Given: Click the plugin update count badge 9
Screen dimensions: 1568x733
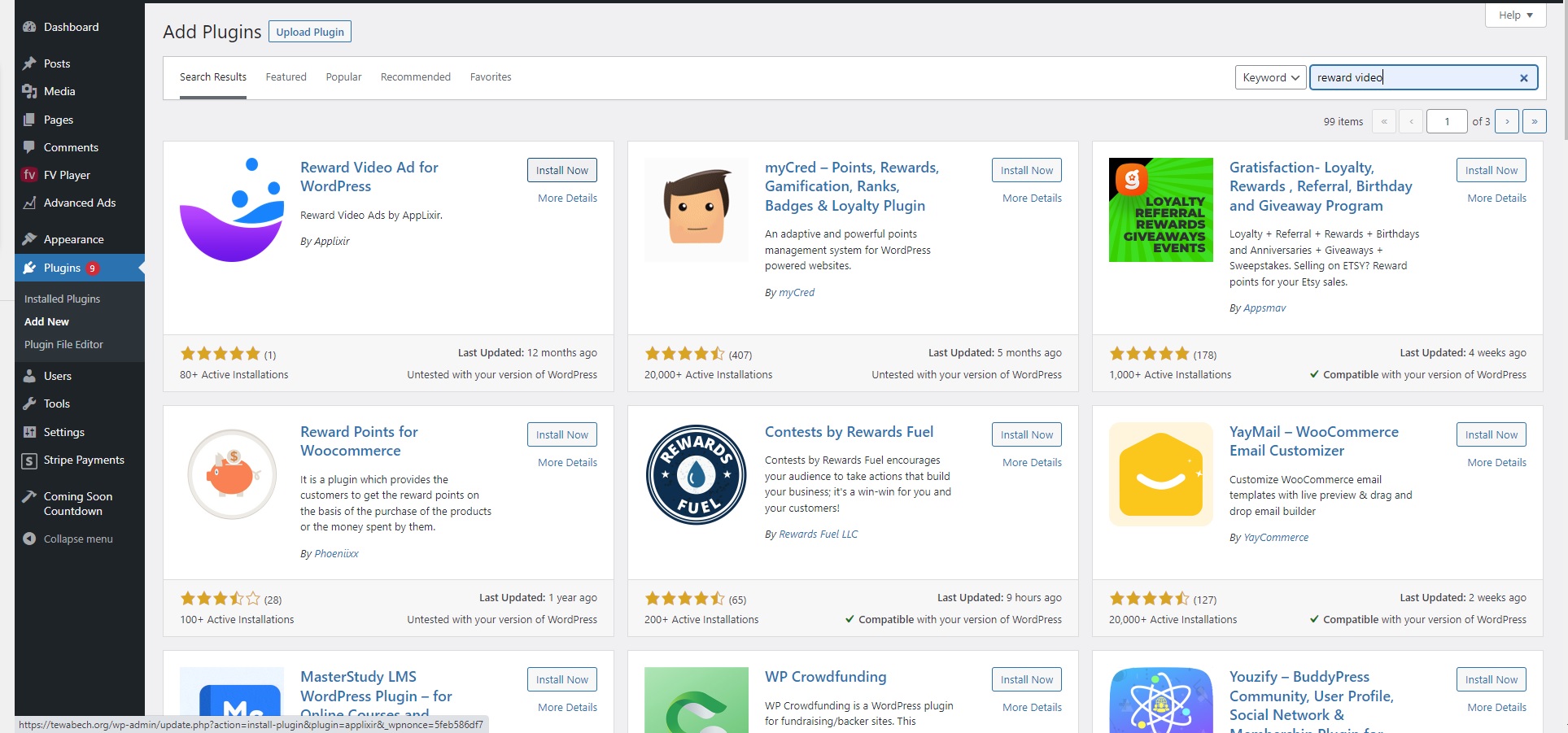Looking at the screenshot, I should tap(93, 268).
